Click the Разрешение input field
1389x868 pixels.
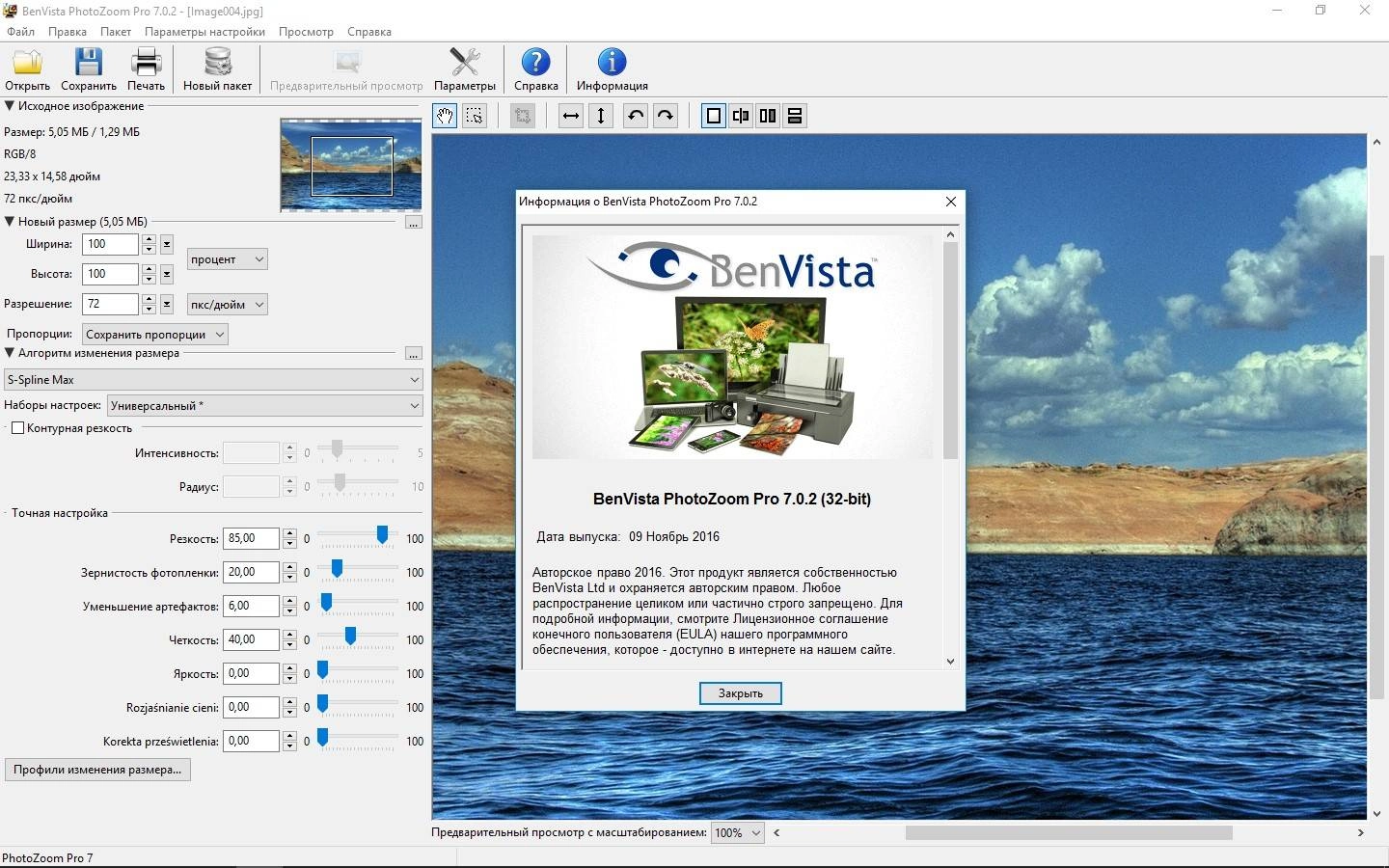110,304
